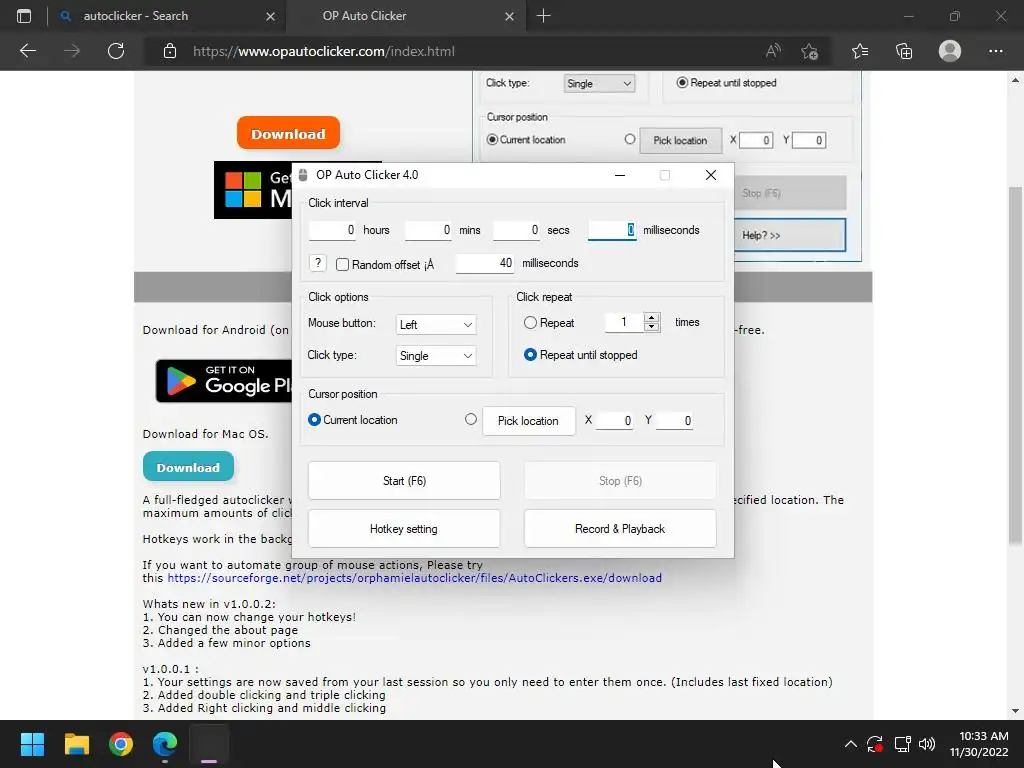Image resolution: width=1024 pixels, height=768 pixels.
Task: Open the Read aloud icon in address bar
Action: [x=773, y=51]
